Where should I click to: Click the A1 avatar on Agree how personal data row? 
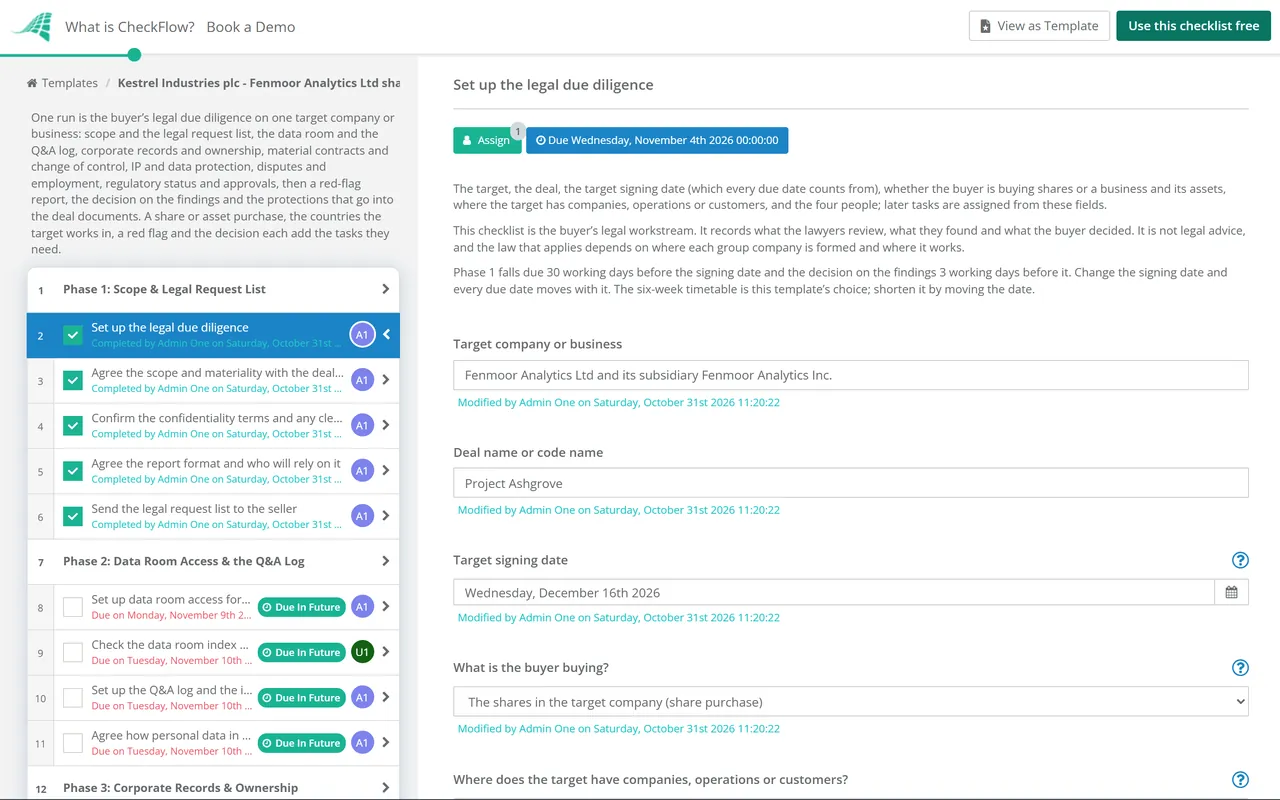click(362, 743)
